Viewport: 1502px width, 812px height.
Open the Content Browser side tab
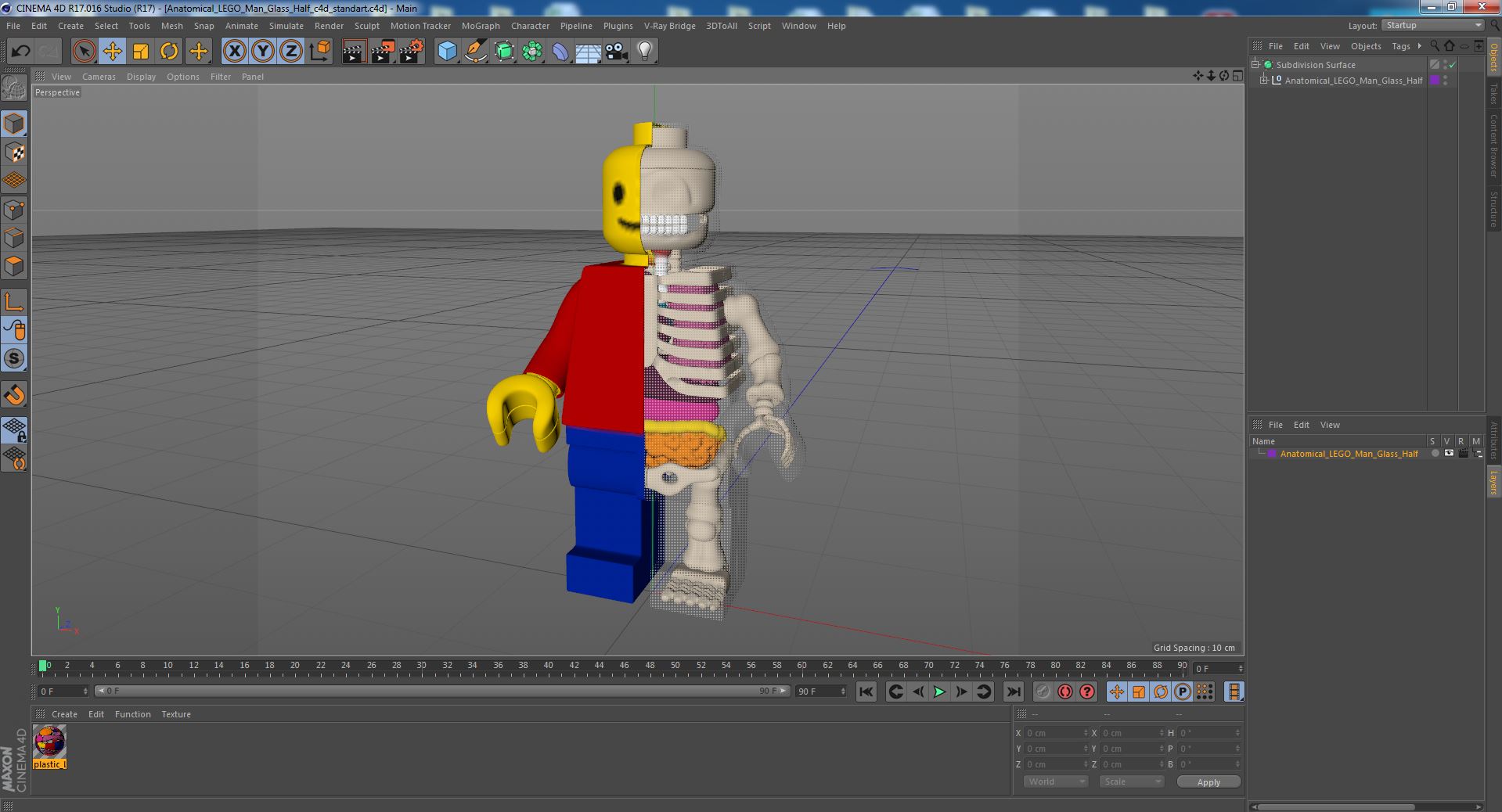click(x=1493, y=146)
